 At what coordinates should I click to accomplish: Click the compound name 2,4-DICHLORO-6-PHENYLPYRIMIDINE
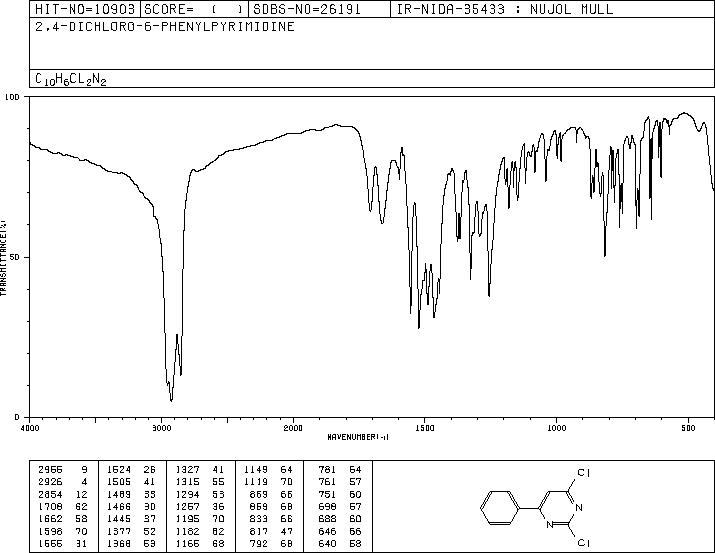pos(165,27)
